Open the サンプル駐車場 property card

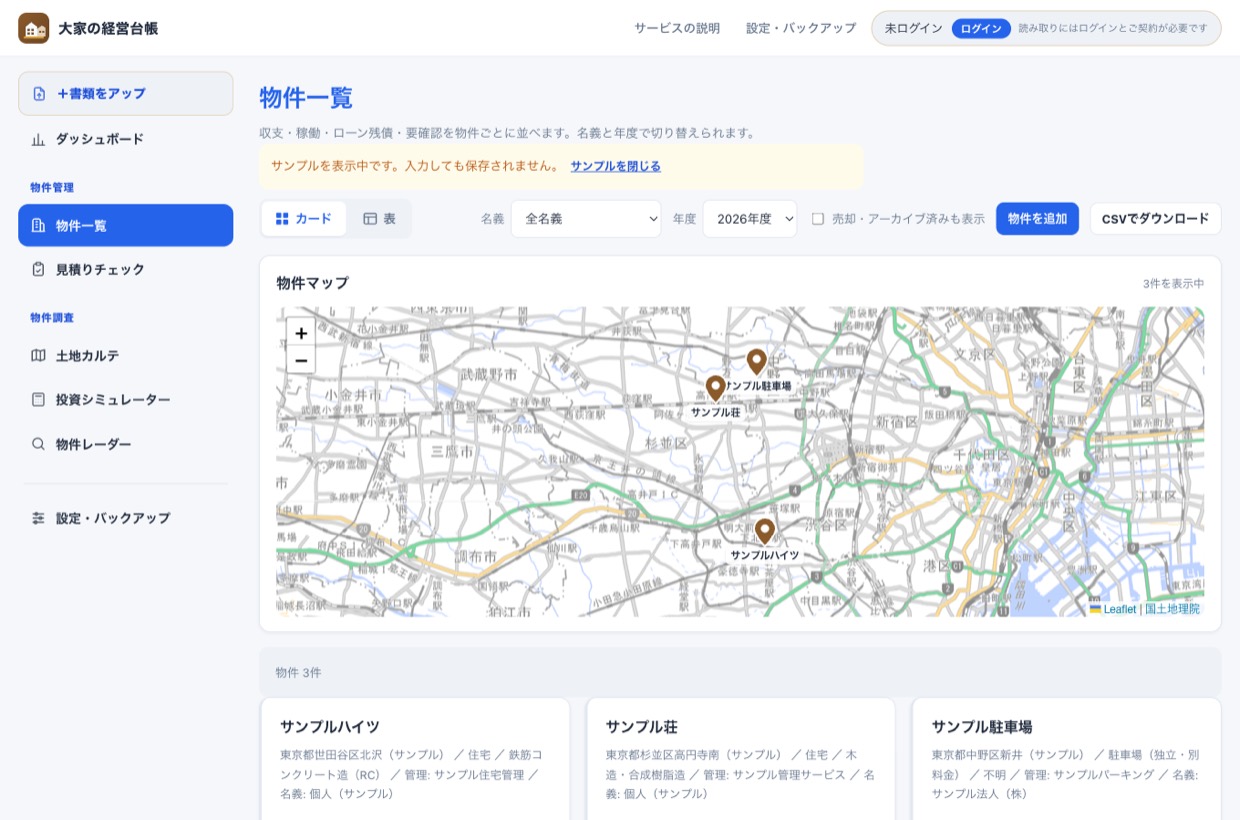coord(1066,759)
